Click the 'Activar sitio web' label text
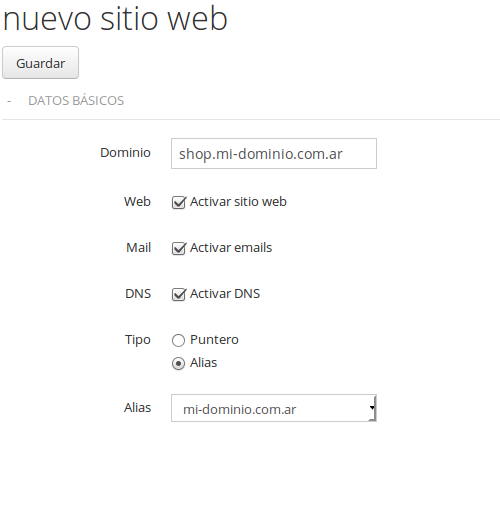 point(238,202)
